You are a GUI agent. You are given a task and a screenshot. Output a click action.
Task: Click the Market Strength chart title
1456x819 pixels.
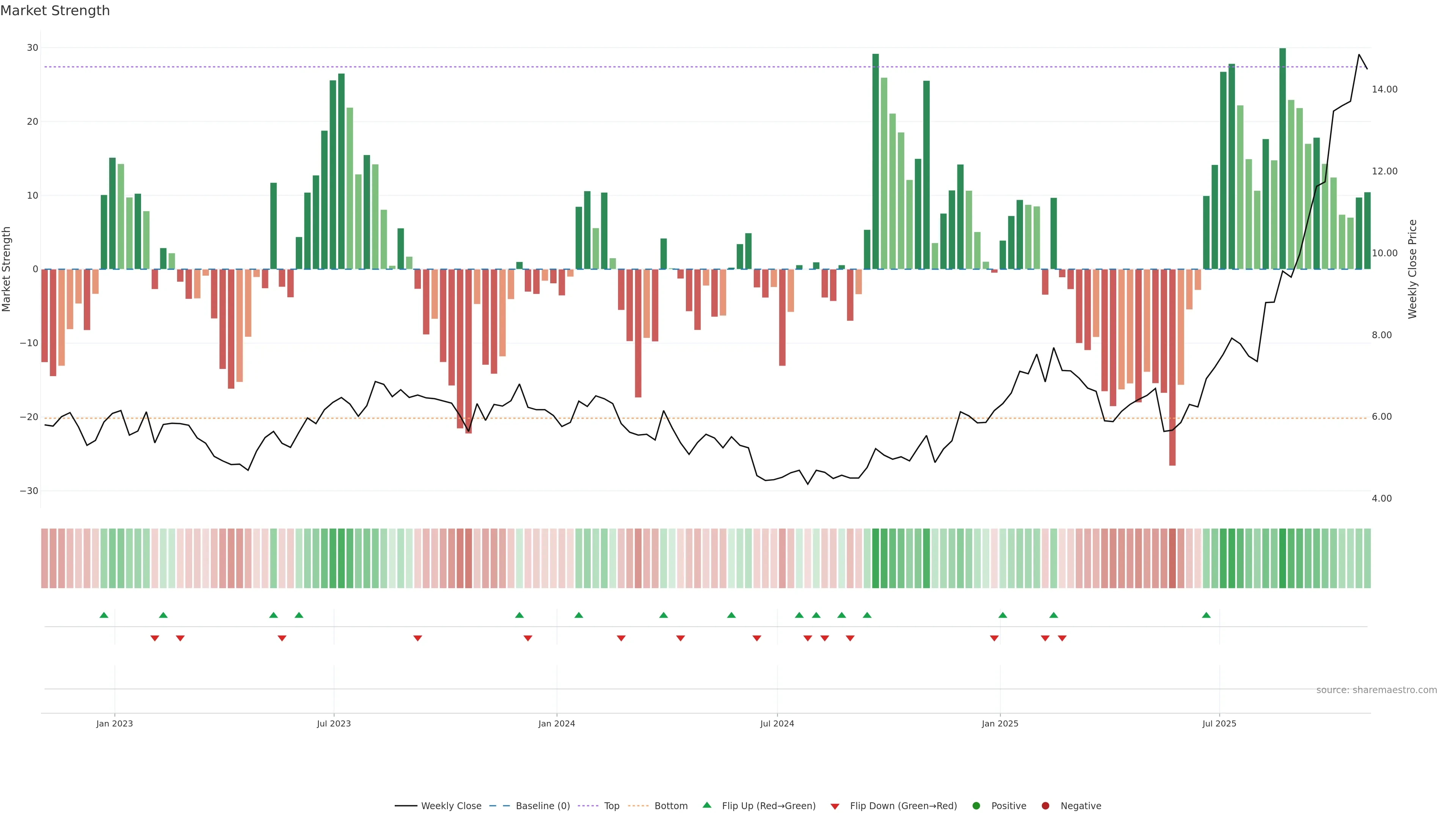(55, 11)
